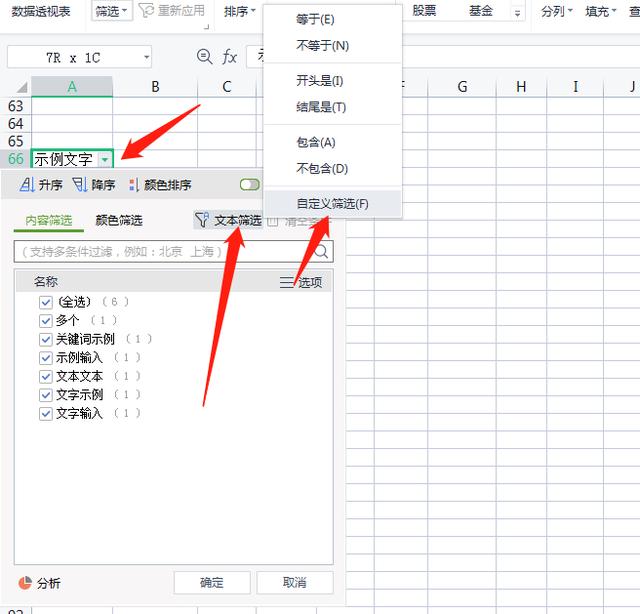Click the dialog launcher below 重新应用

(x=207, y=27)
